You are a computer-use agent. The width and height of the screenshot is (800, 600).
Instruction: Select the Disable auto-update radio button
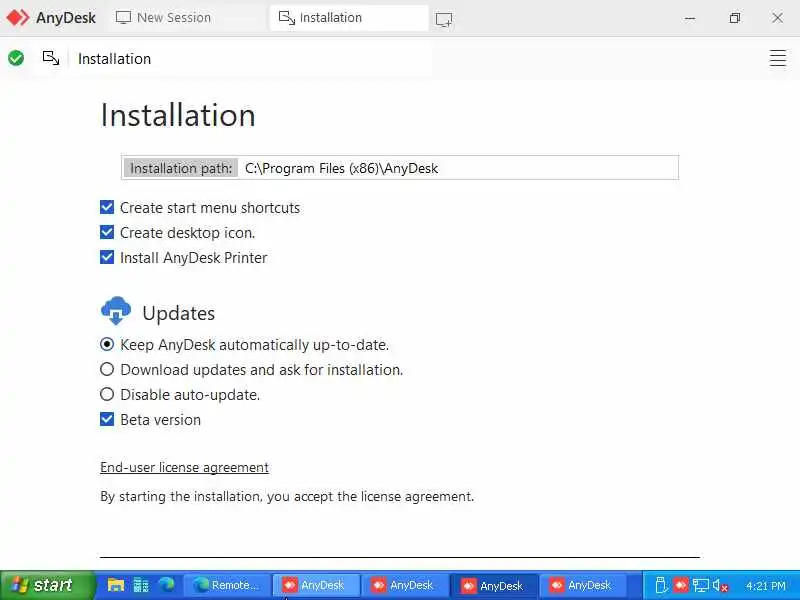coord(107,394)
